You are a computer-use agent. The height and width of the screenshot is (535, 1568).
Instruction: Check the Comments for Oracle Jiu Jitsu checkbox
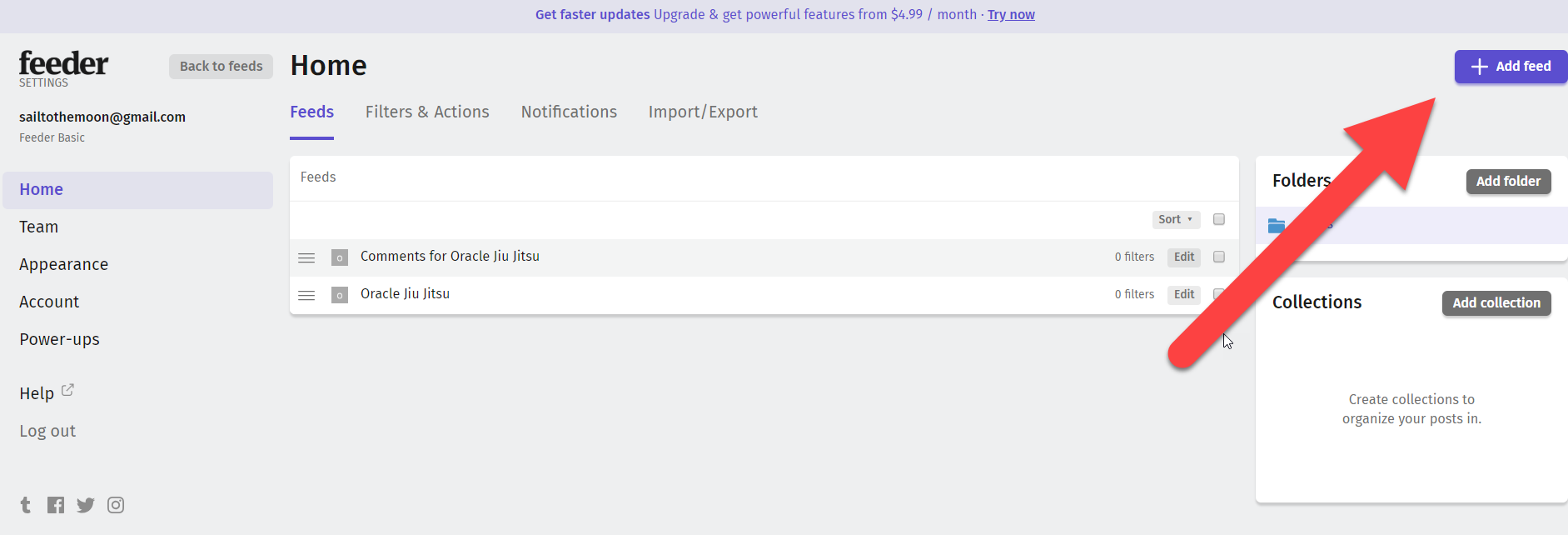pyautogui.click(x=1219, y=257)
